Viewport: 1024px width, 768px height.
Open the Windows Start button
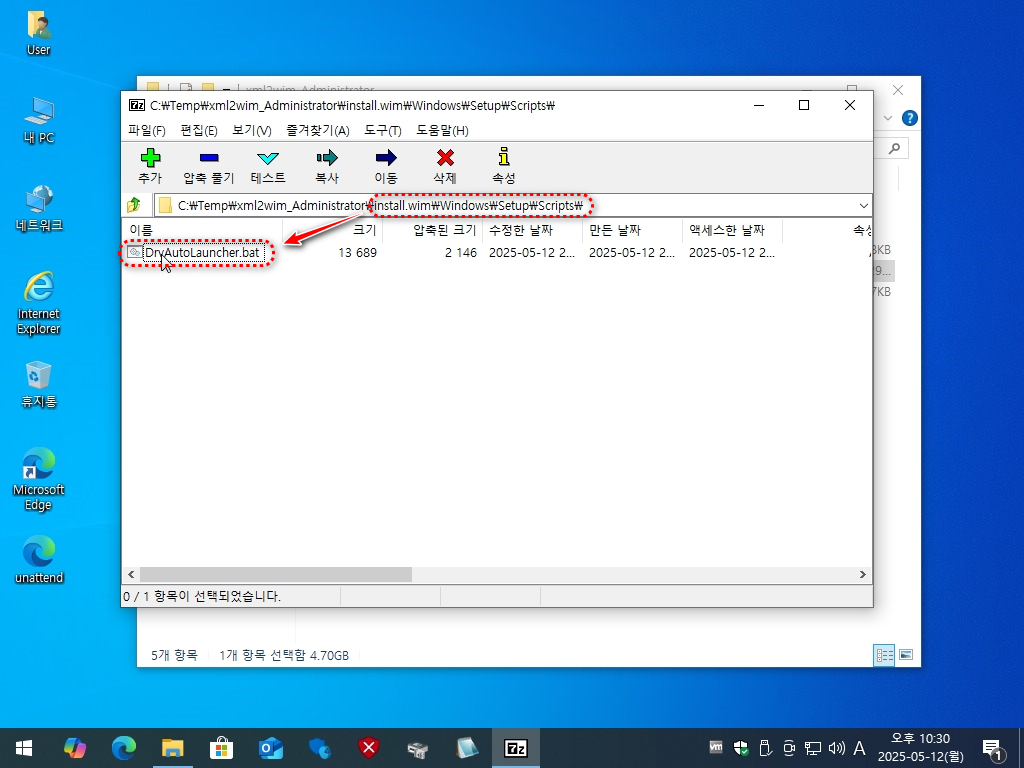(x=24, y=748)
